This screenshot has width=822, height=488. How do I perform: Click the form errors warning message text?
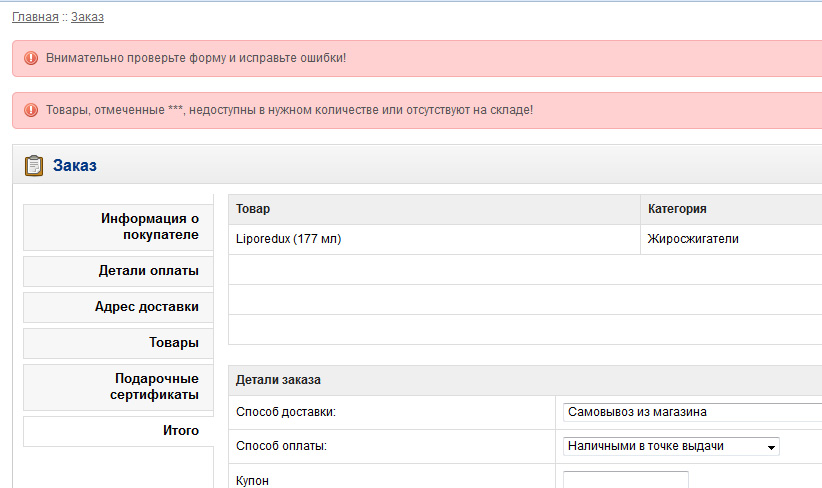point(196,58)
